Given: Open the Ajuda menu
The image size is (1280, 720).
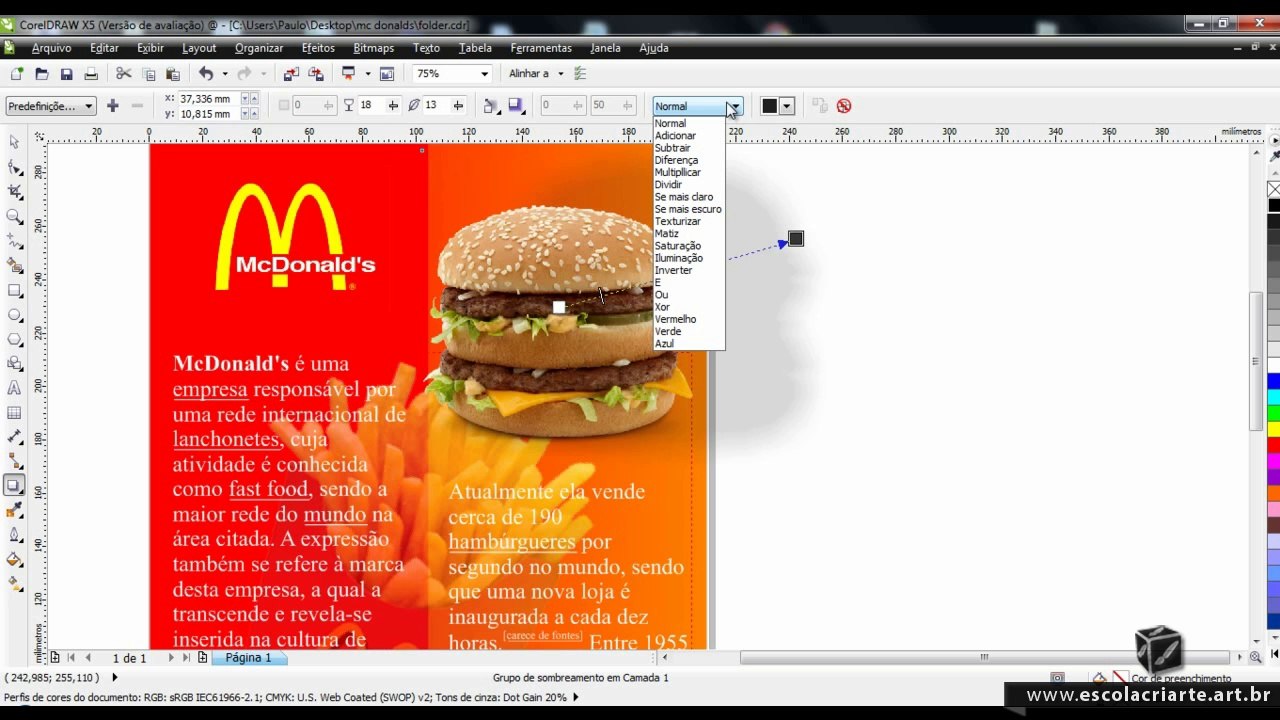Looking at the screenshot, I should click(x=654, y=48).
